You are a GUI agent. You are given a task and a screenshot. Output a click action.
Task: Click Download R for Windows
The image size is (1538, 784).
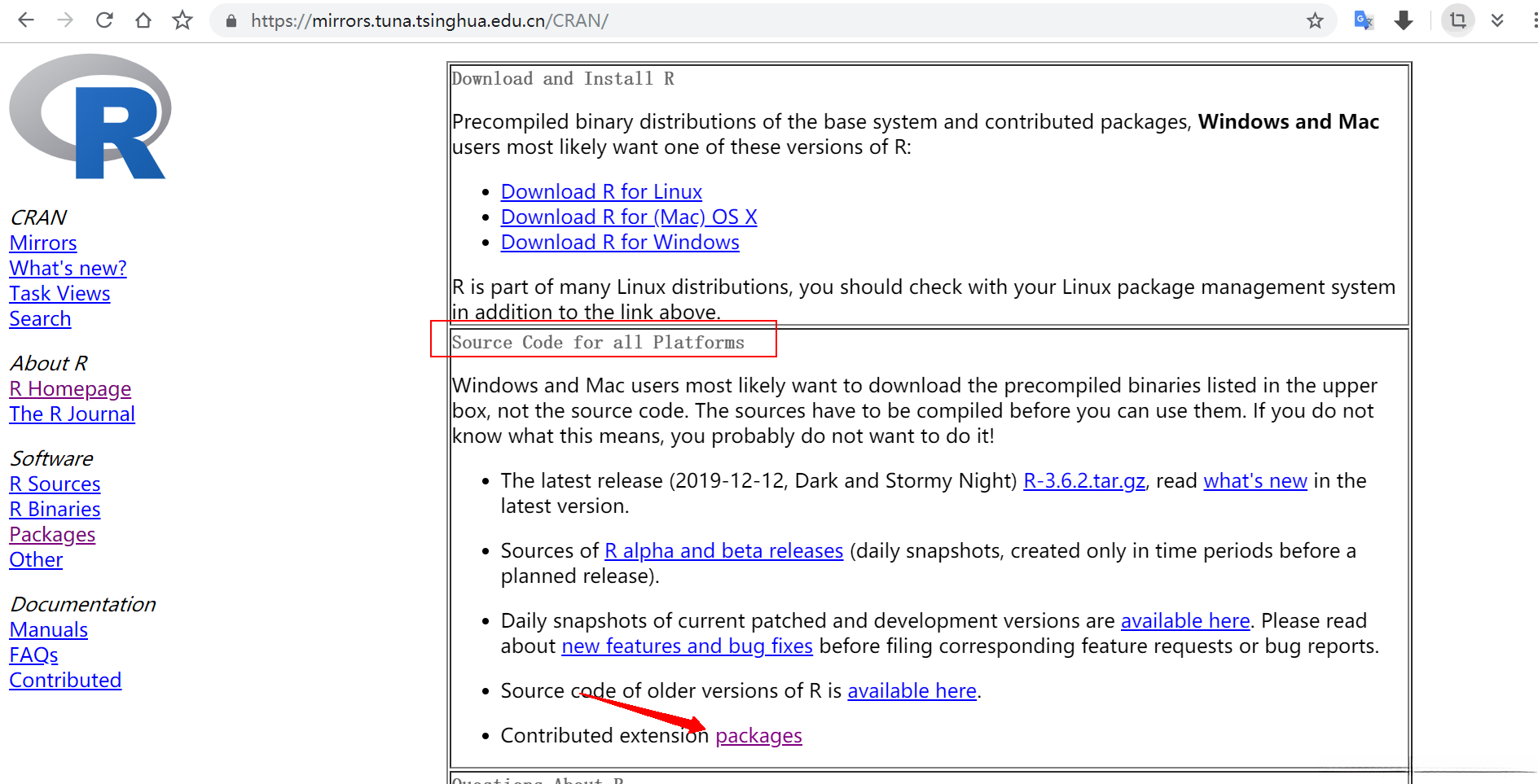tap(620, 242)
